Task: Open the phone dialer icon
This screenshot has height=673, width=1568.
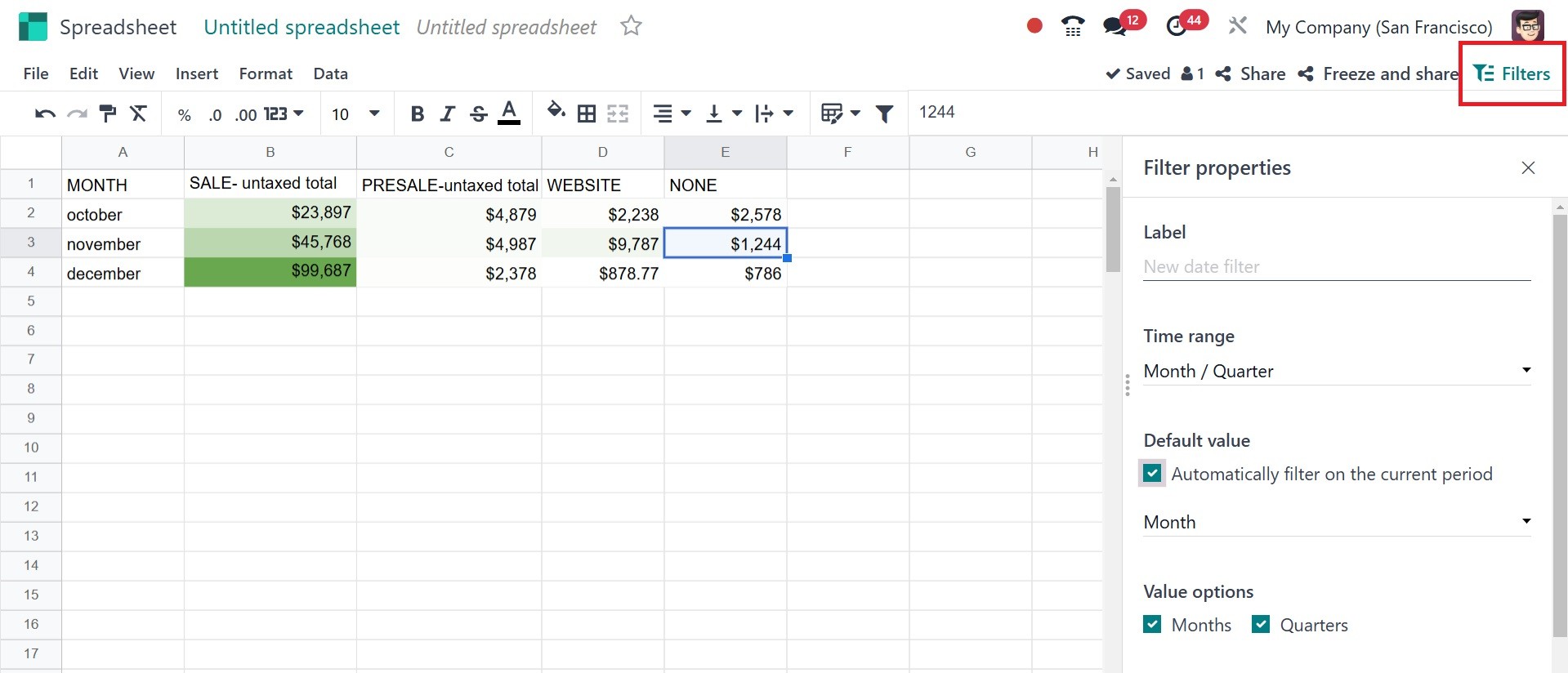Action: click(1073, 26)
